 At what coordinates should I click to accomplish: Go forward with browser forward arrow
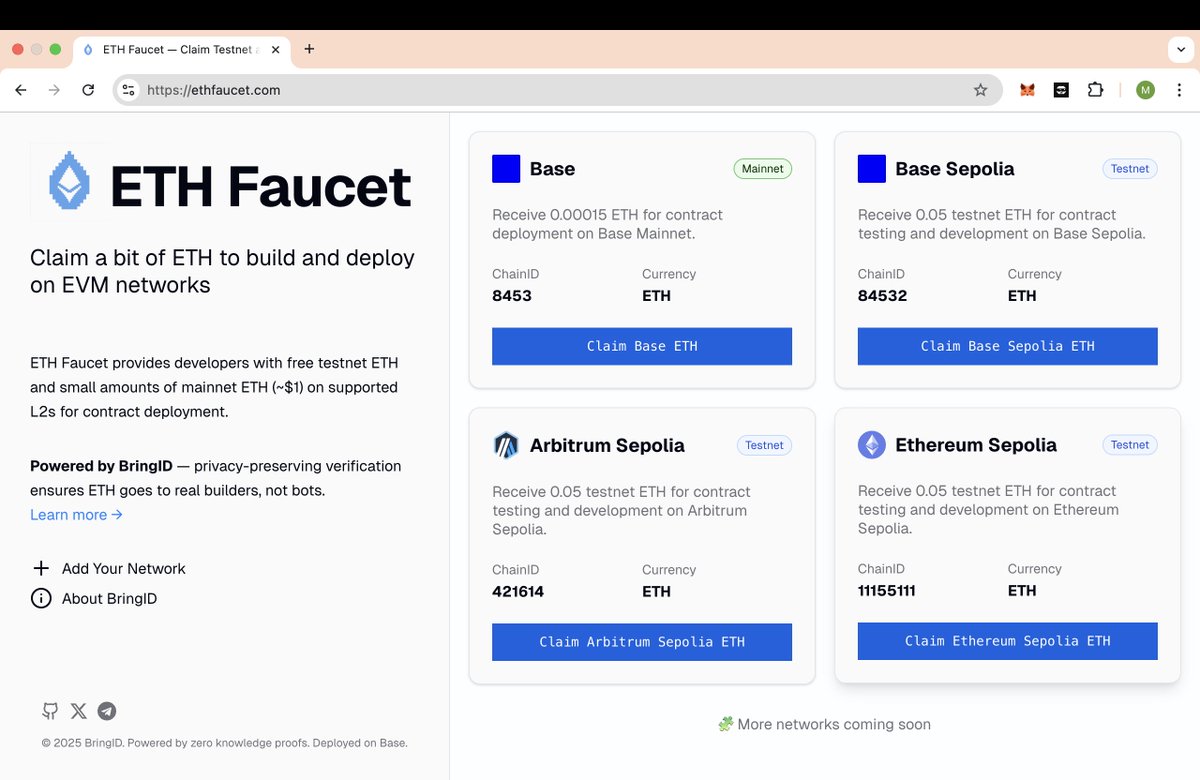click(x=55, y=90)
